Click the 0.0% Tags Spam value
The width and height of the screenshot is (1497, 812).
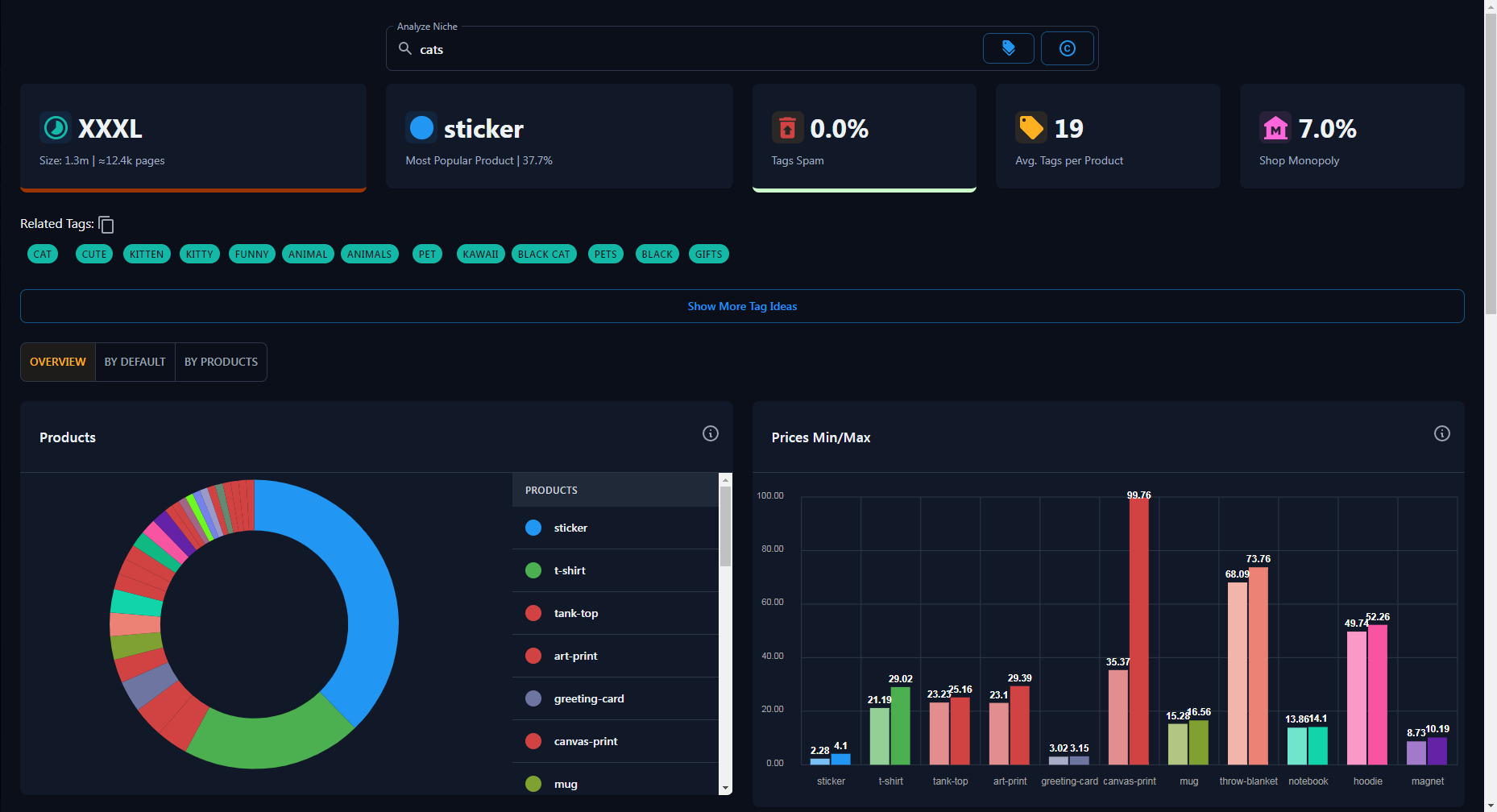pos(839,128)
